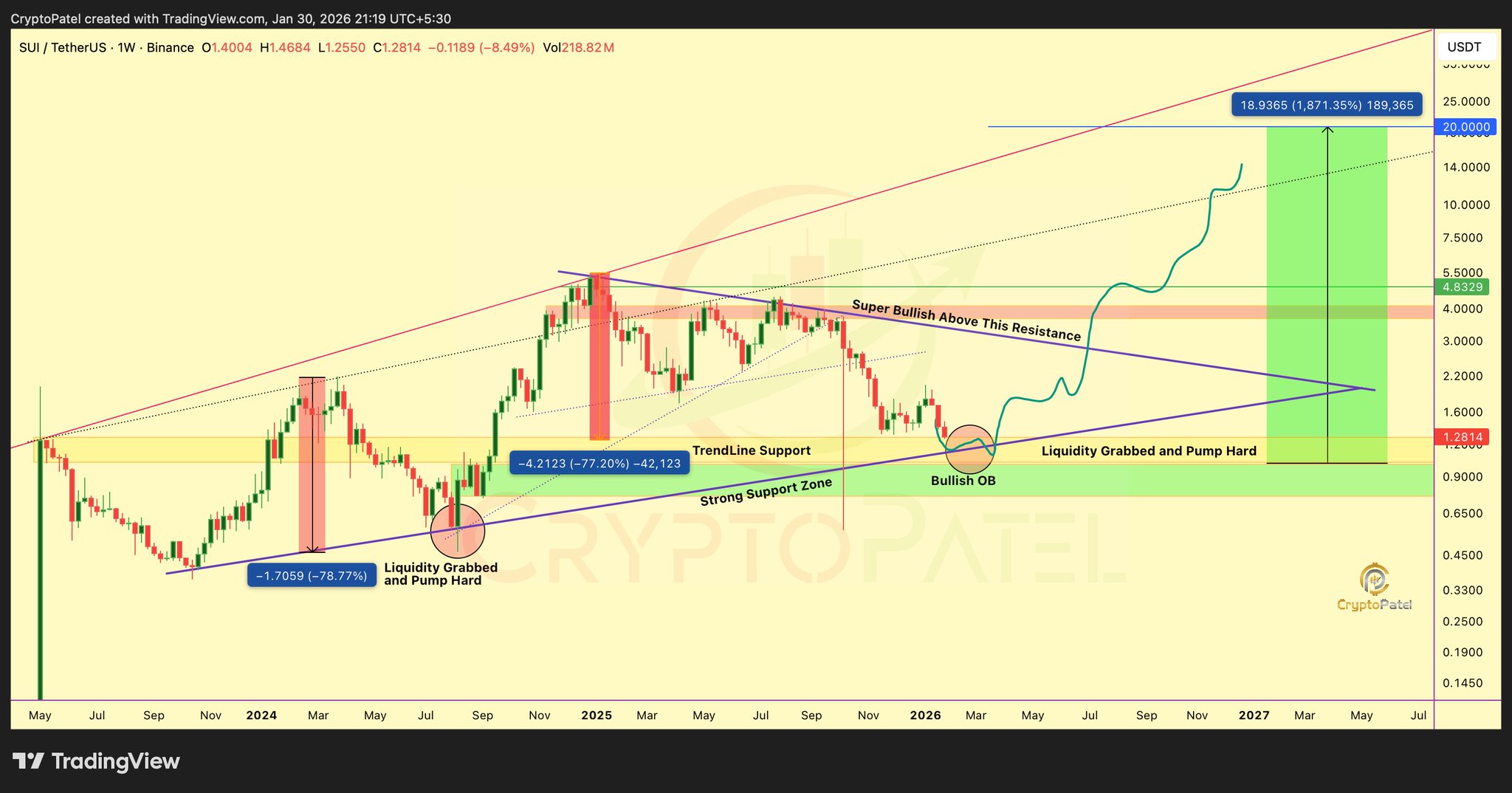Click the "TrendLine Support" annotation
This screenshot has height=793, width=1512.
(x=752, y=450)
